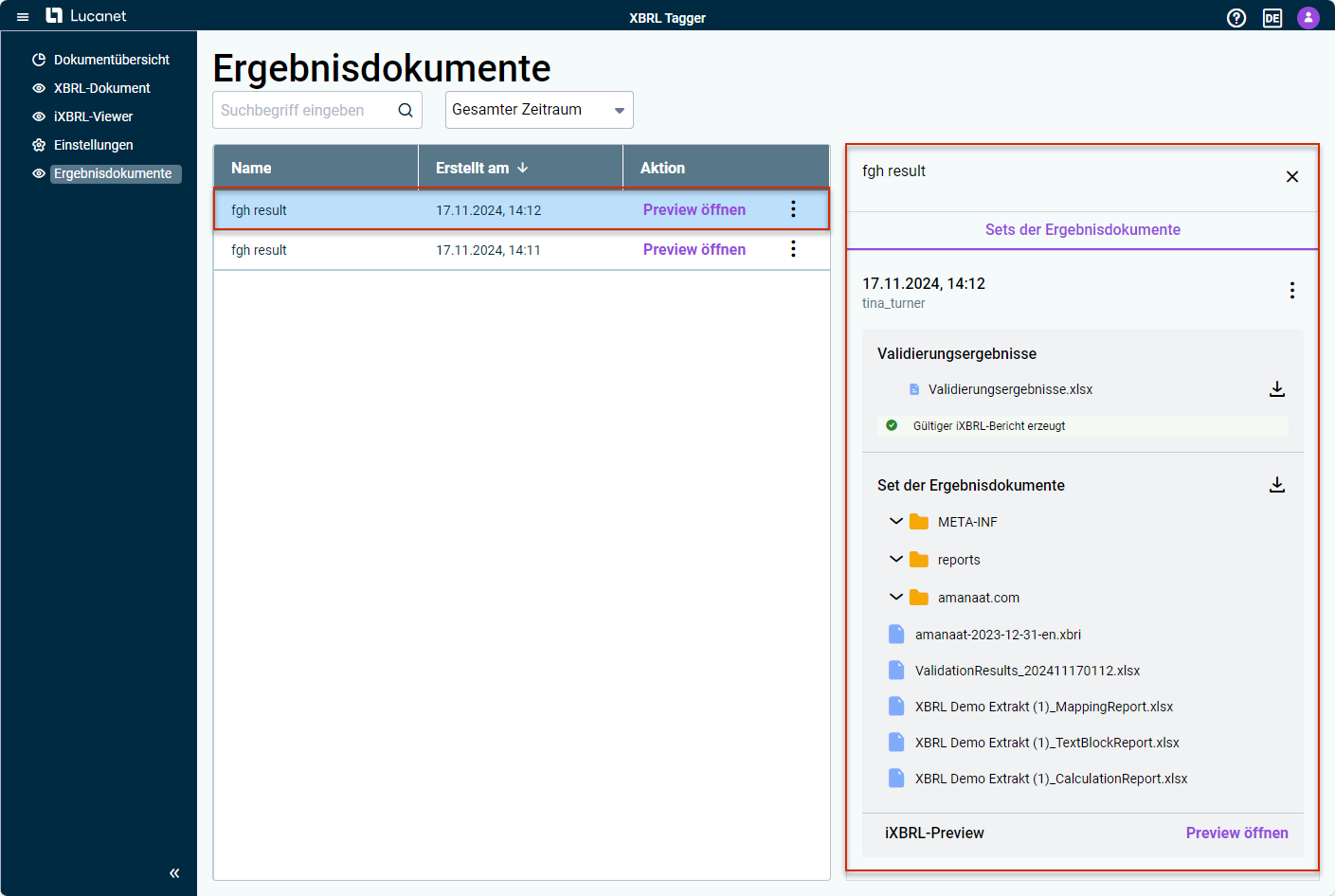Select XBRL Demo Extrakt (1)_TextBlockReport.xlsx
1335x896 pixels.
(x=1047, y=743)
